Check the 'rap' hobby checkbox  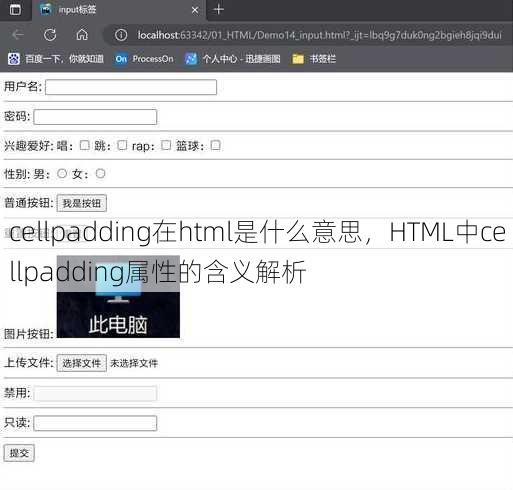click(x=166, y=145)
